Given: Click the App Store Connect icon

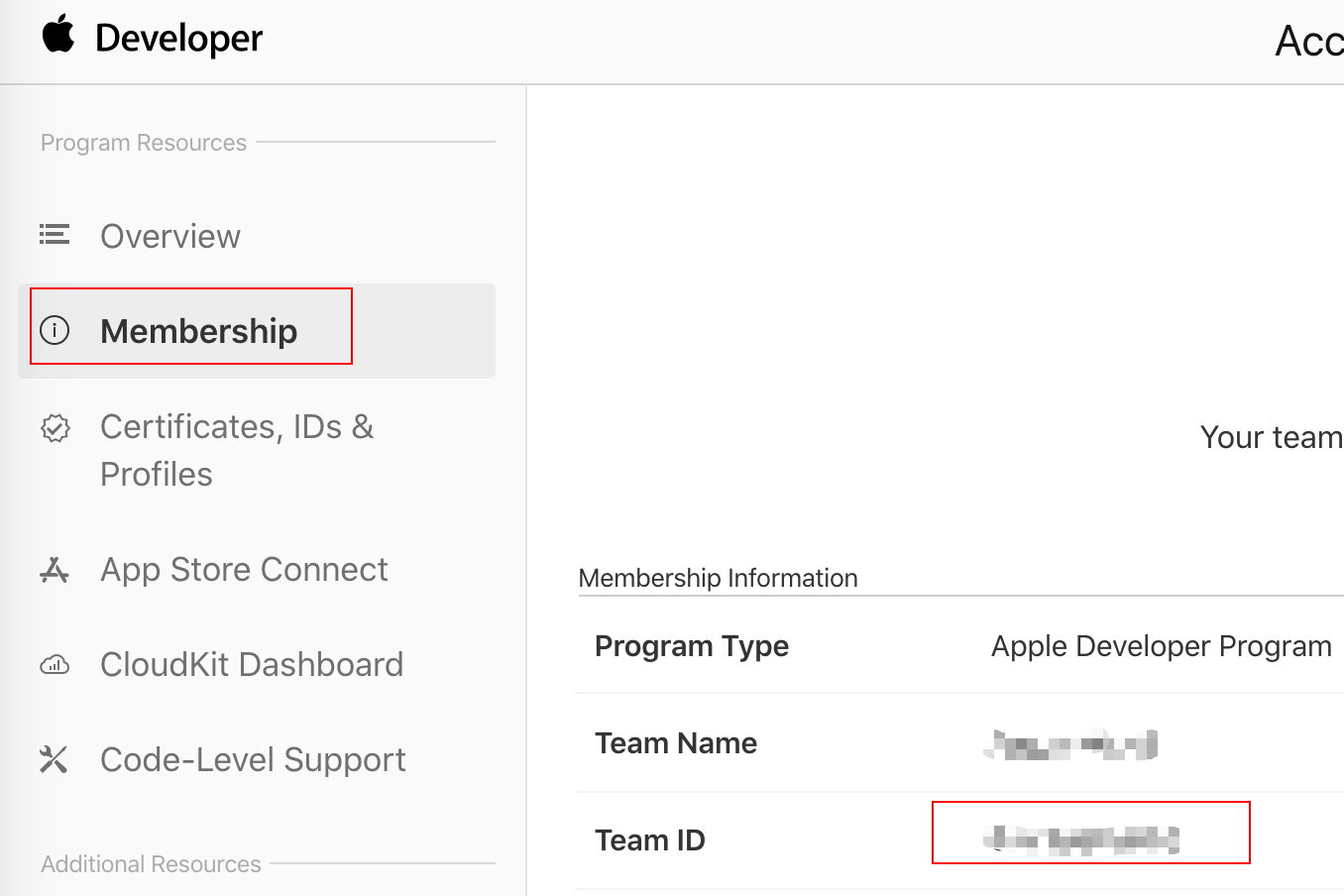Looking at the screenshot, I should pos(55,570).
